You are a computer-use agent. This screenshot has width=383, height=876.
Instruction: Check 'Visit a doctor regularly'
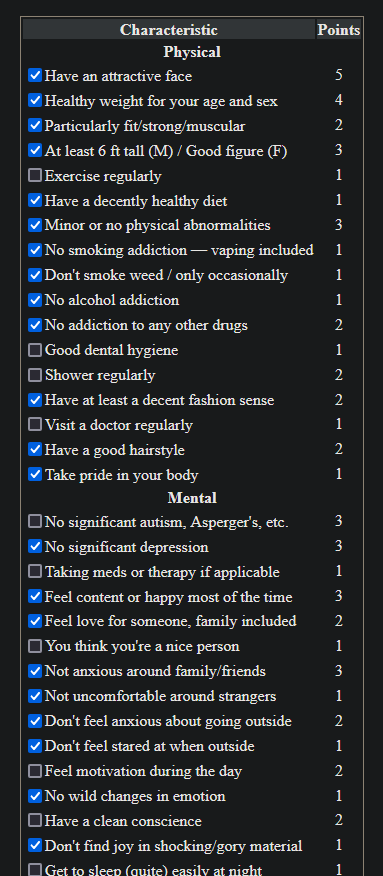pyautogui.click(x=35, y=425)
